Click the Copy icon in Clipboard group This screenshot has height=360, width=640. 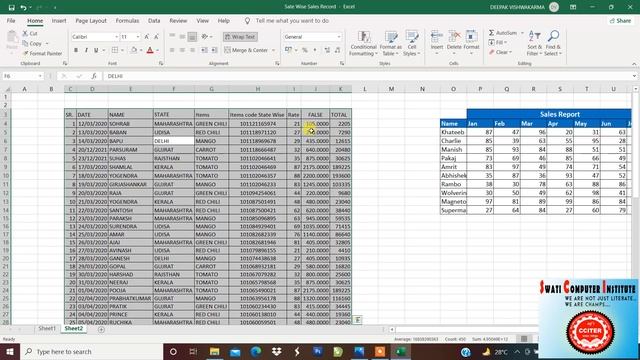coord(33,43)
